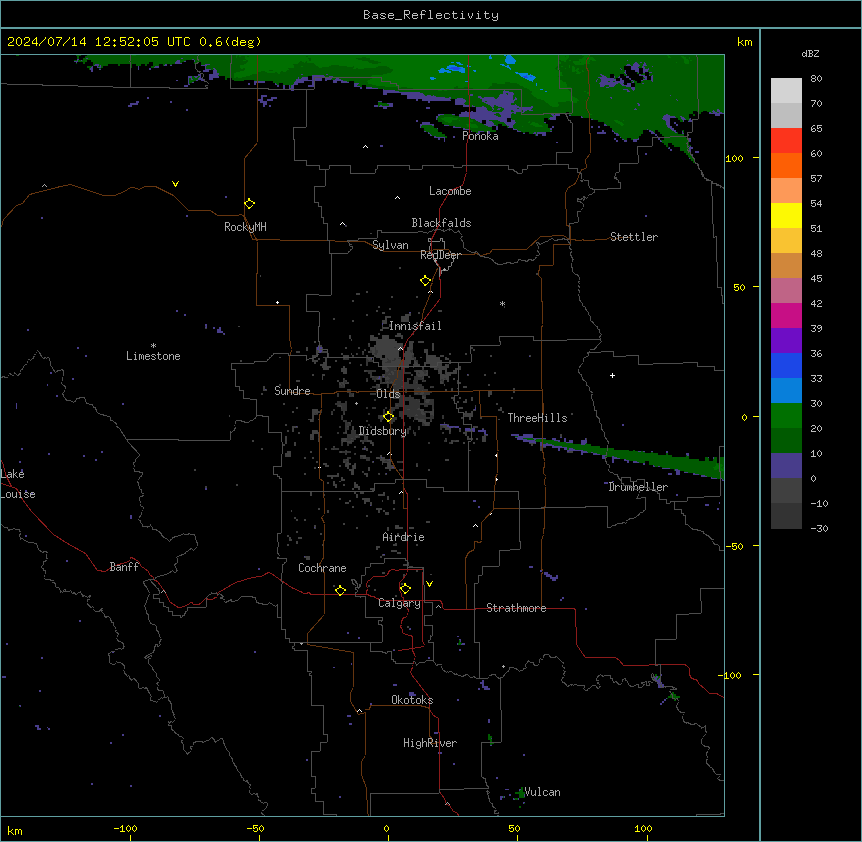Click the HighRiver city label
This screenshot has height=842, width=862.
click(430, 743)
